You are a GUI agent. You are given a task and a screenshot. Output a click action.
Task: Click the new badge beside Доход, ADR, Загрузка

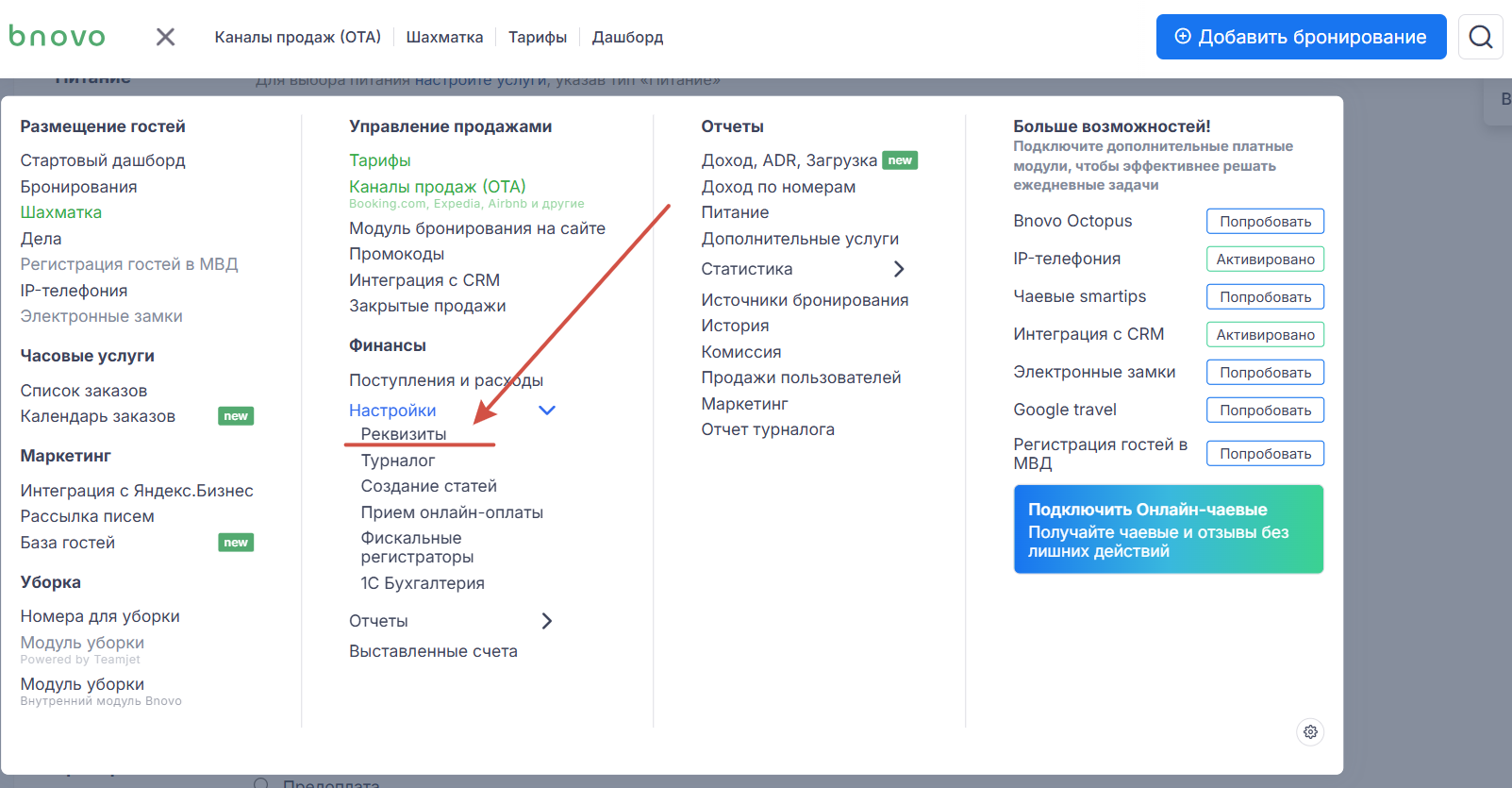pyautogui.click(x=900, y=160)
